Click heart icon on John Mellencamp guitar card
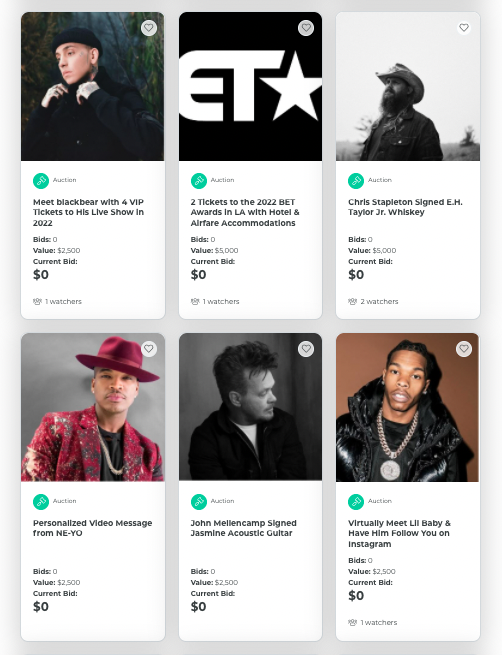 (306, 348)
